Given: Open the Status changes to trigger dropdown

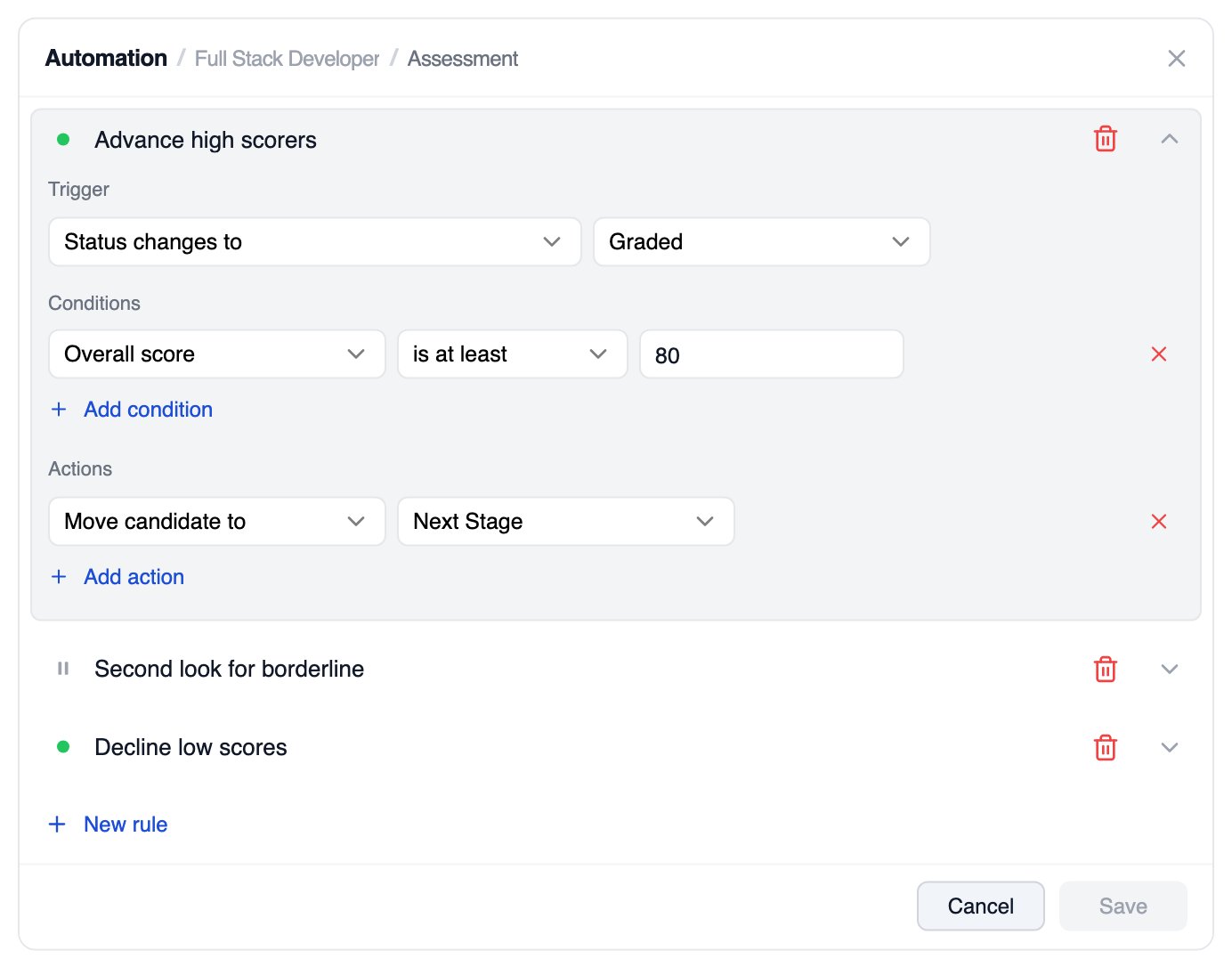Looking at the screenshot, I should pyautogui.click(x=315, y=242).
